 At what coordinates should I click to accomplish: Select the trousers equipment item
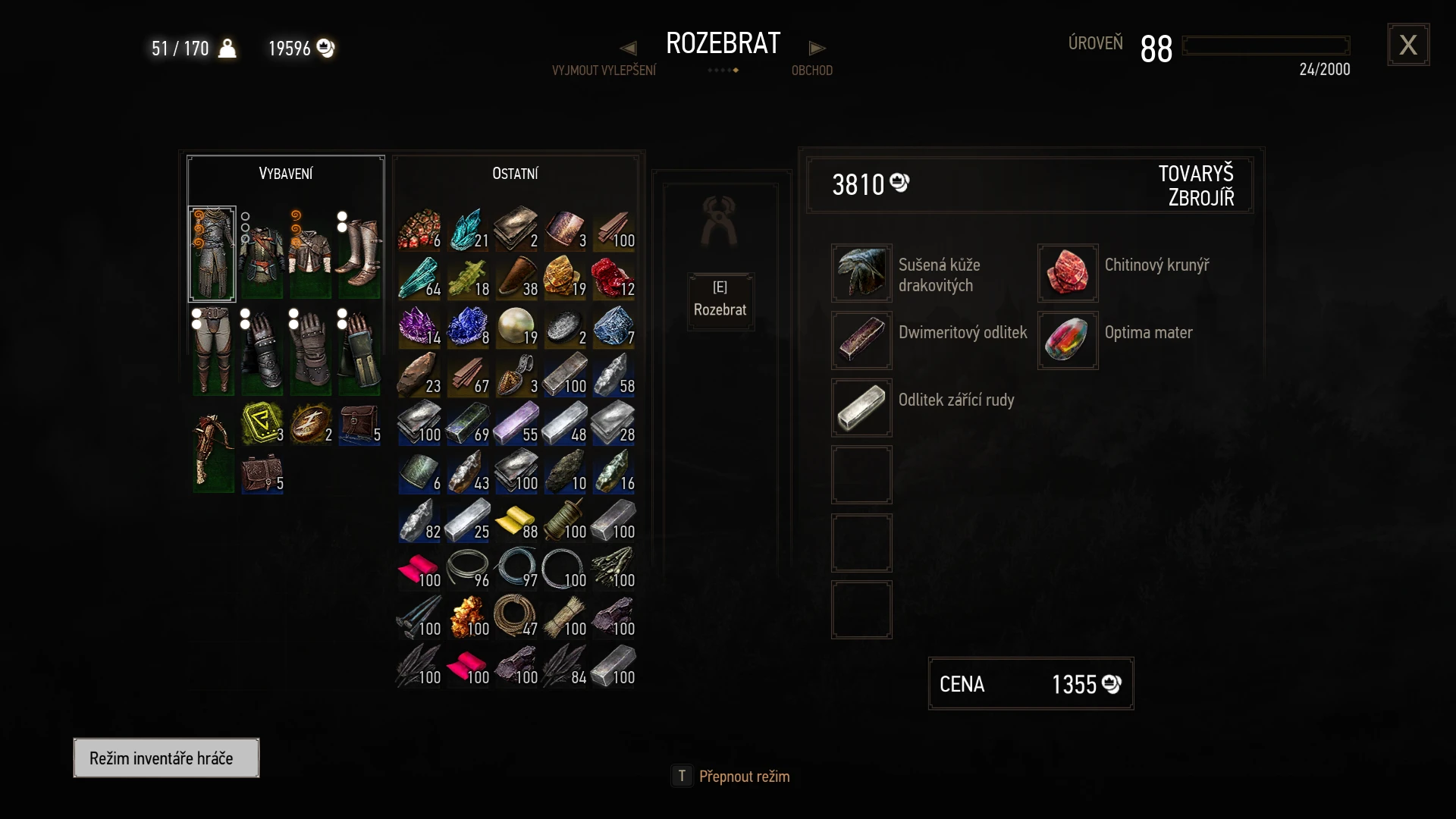click(212, 351)
